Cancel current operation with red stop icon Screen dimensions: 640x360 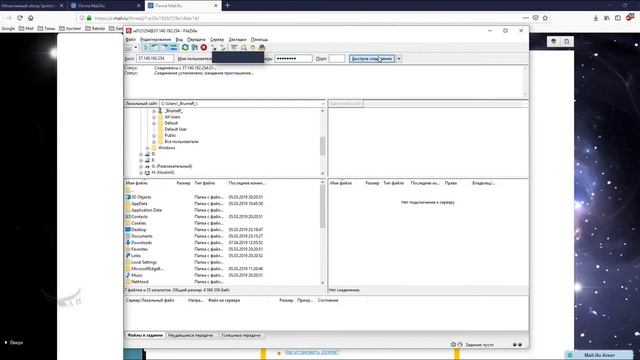coord(204,48)
